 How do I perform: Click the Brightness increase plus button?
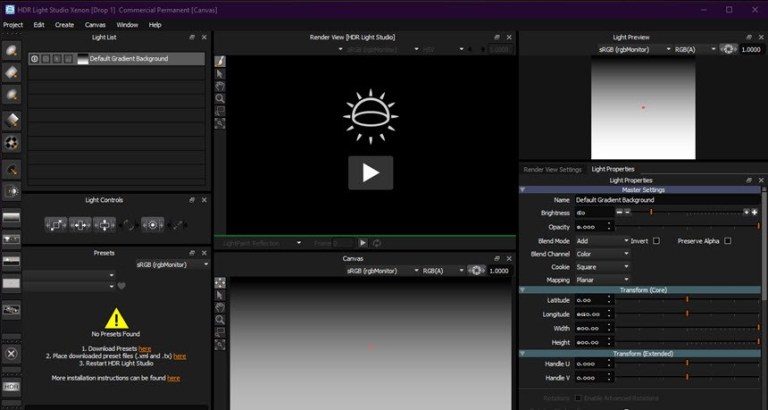[754, 212]
